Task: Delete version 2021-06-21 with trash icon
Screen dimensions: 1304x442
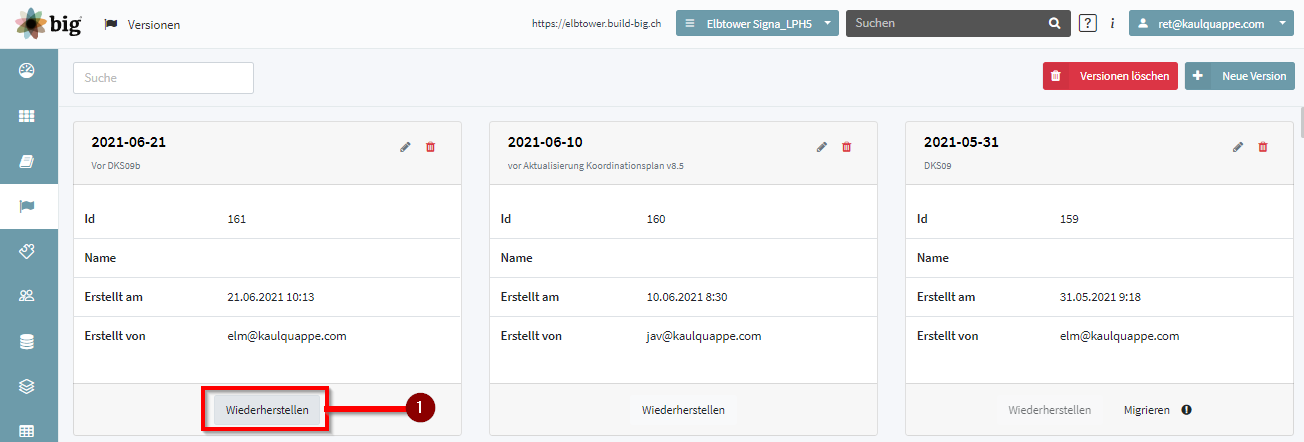Action: click(x=431, y=147)
